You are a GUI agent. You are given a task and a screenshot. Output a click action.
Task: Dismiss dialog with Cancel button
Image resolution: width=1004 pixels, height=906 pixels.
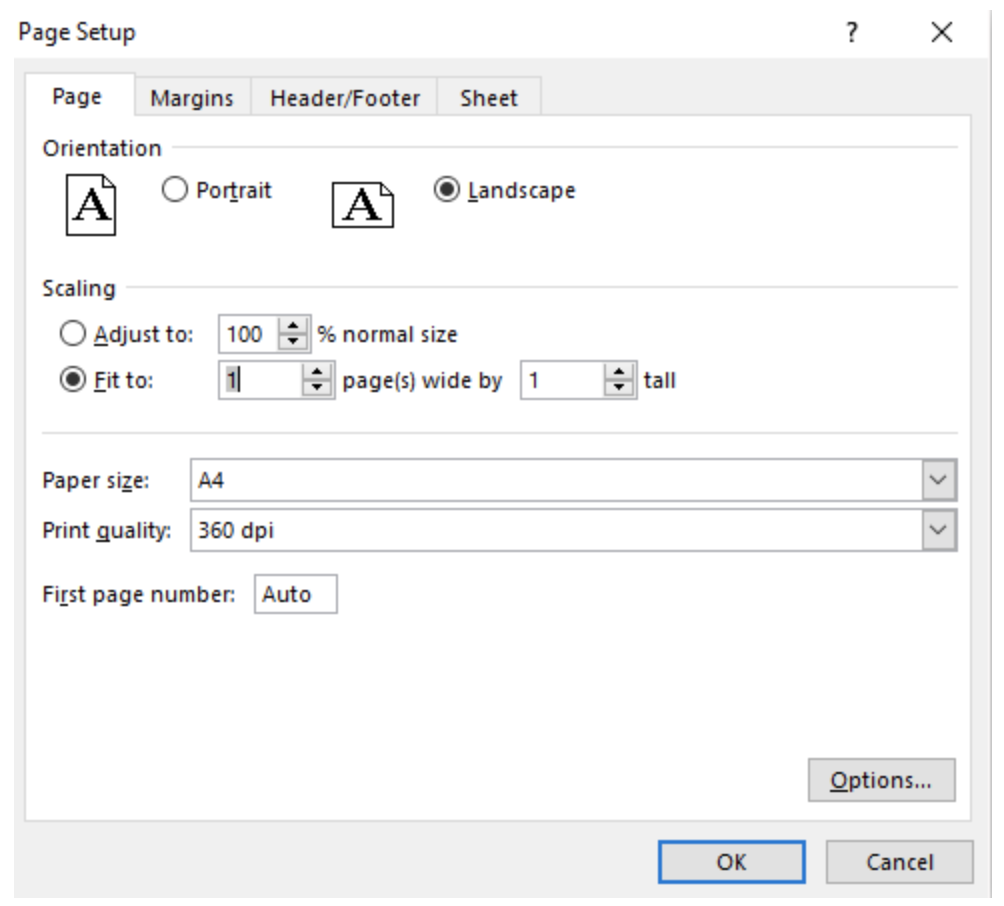[900, 862]
